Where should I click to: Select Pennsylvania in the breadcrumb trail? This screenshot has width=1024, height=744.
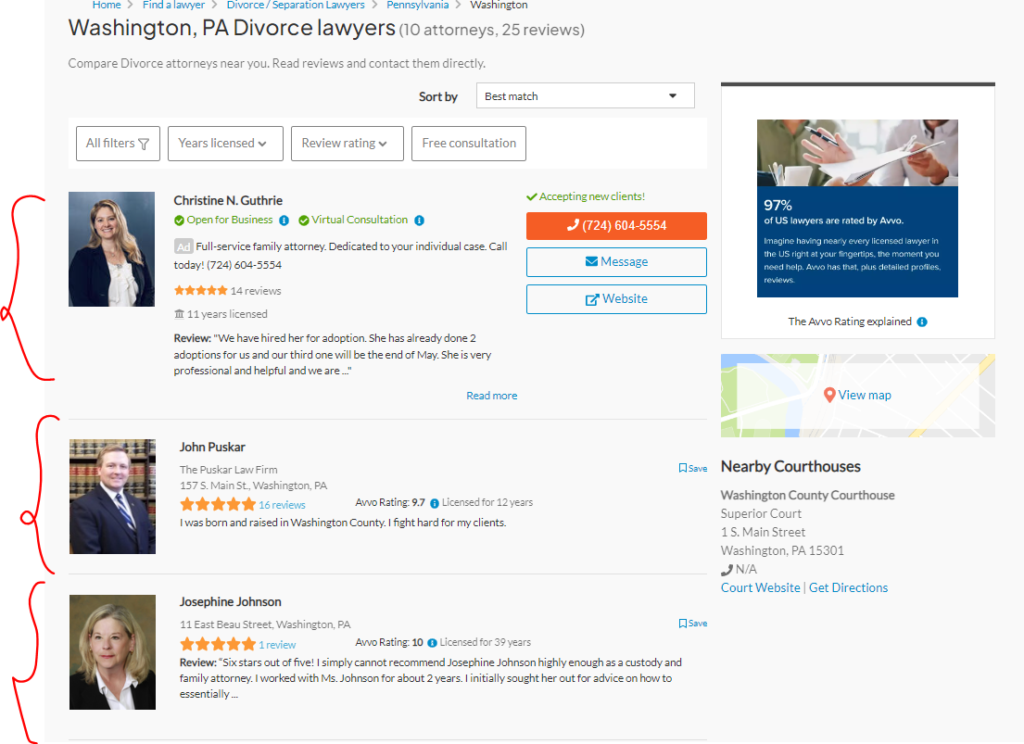[417, 5]
